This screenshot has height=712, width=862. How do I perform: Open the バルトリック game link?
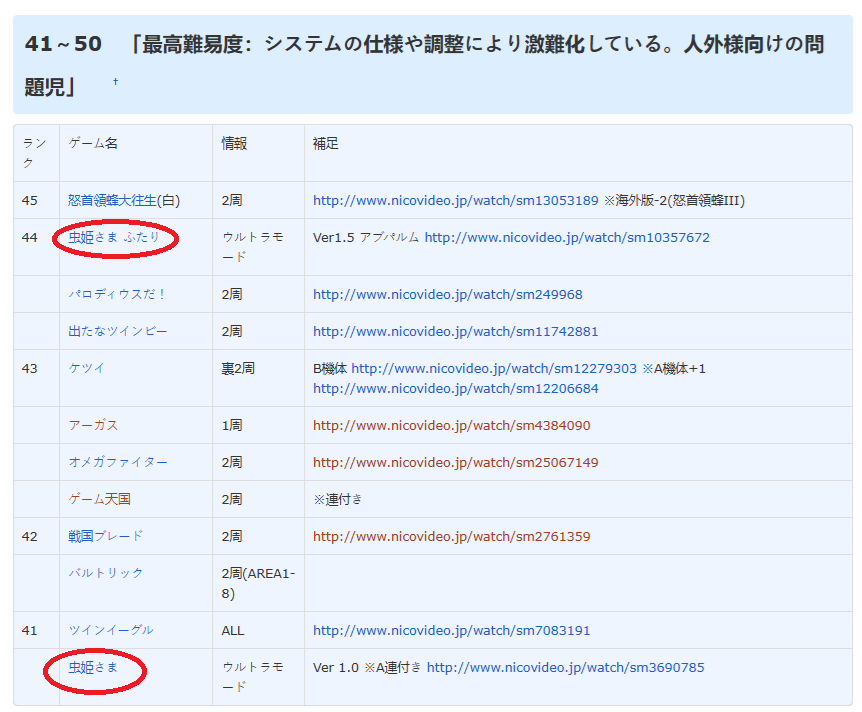106,573
